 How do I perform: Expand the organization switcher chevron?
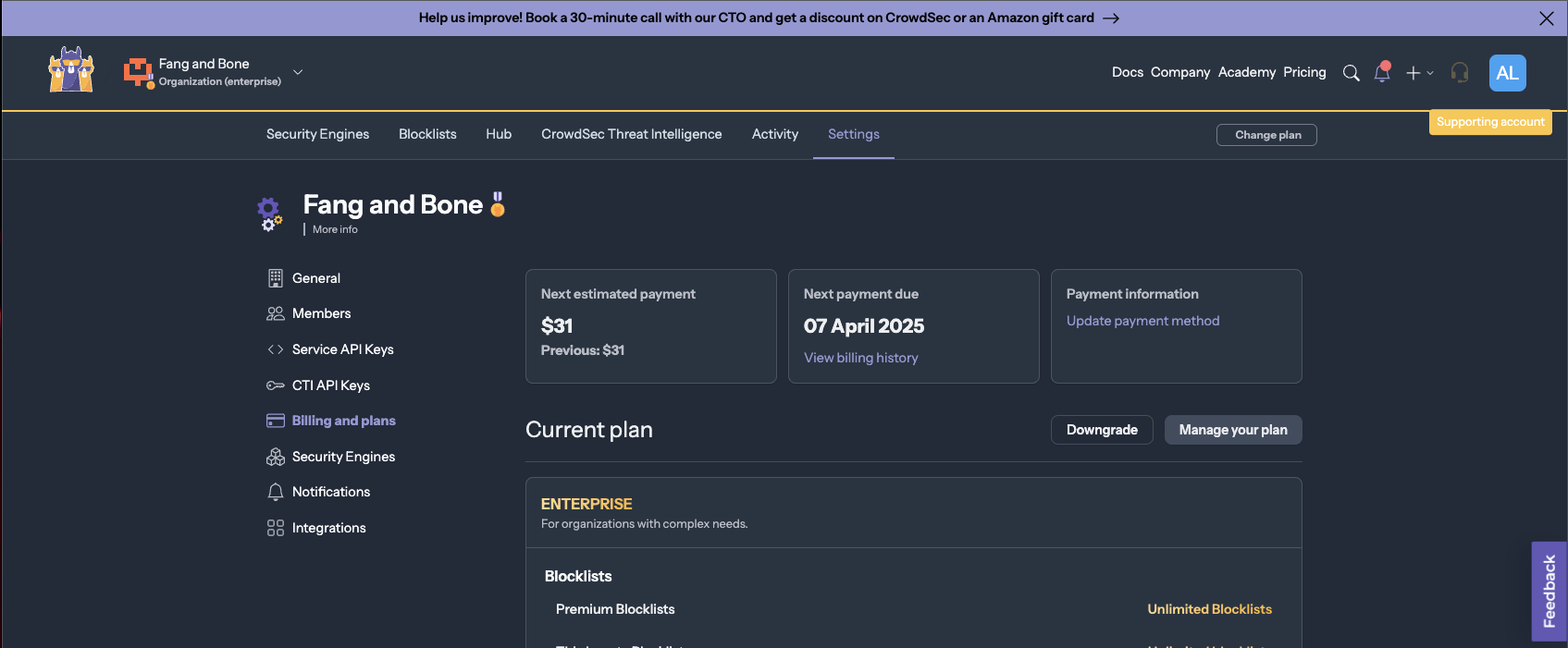(x=298, y=72)
